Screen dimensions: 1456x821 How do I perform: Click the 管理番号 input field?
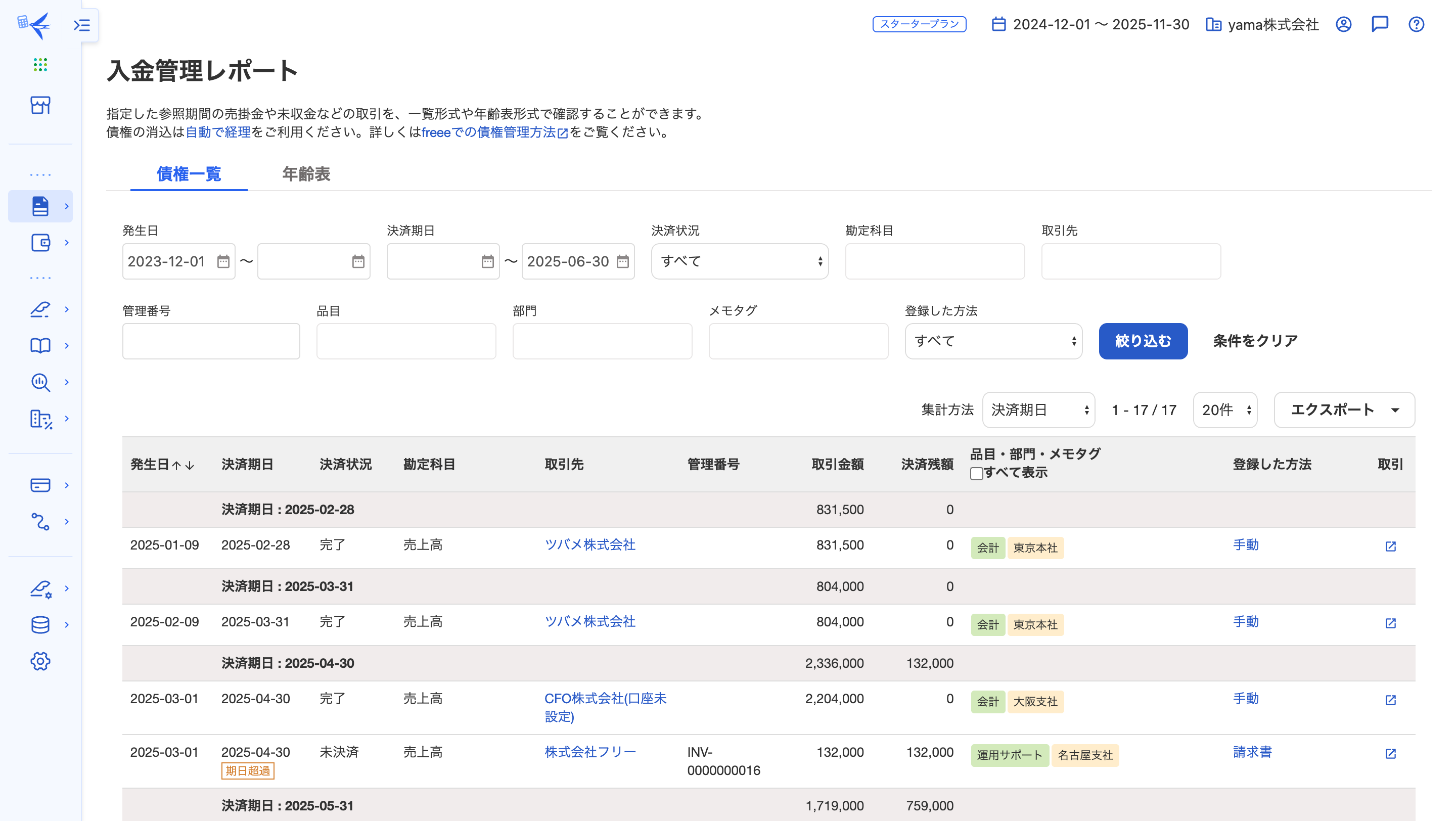(x=211, y=341)
